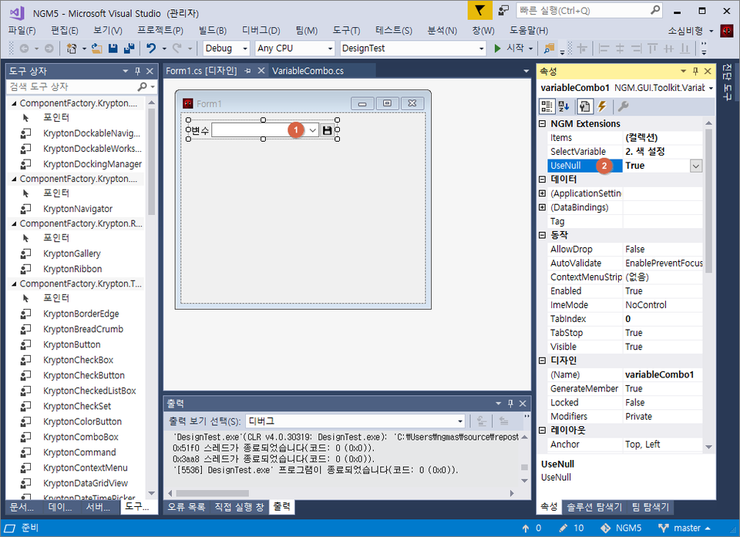This screenshot has width=740, height=537.
Task: Sort properties alphabetically
Action: tap(564, 107)
